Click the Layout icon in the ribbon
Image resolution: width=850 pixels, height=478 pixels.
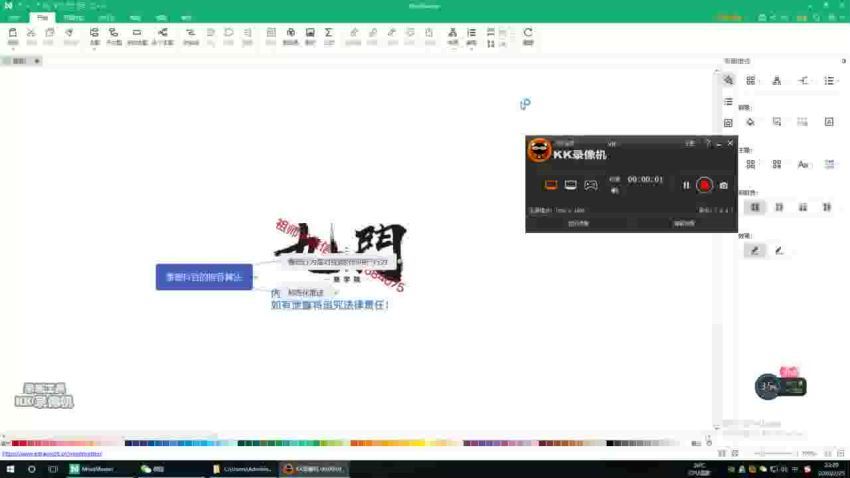[453, 33]
